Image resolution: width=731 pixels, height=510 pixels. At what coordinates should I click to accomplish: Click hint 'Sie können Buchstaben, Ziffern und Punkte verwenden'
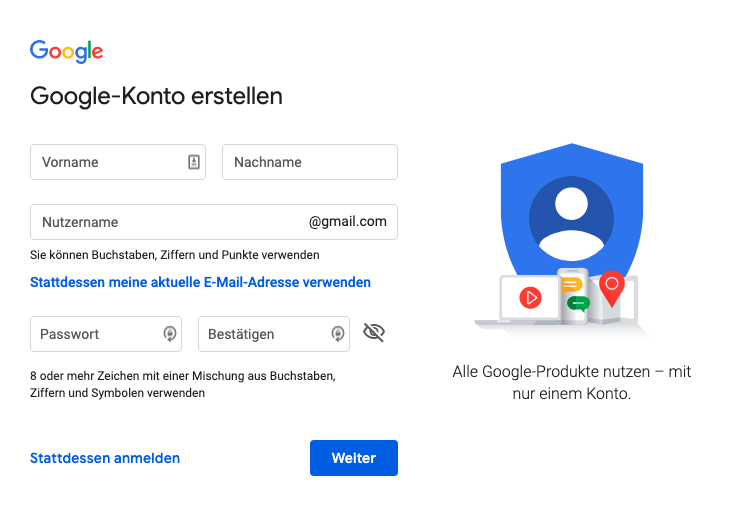[x=175, y=255]
